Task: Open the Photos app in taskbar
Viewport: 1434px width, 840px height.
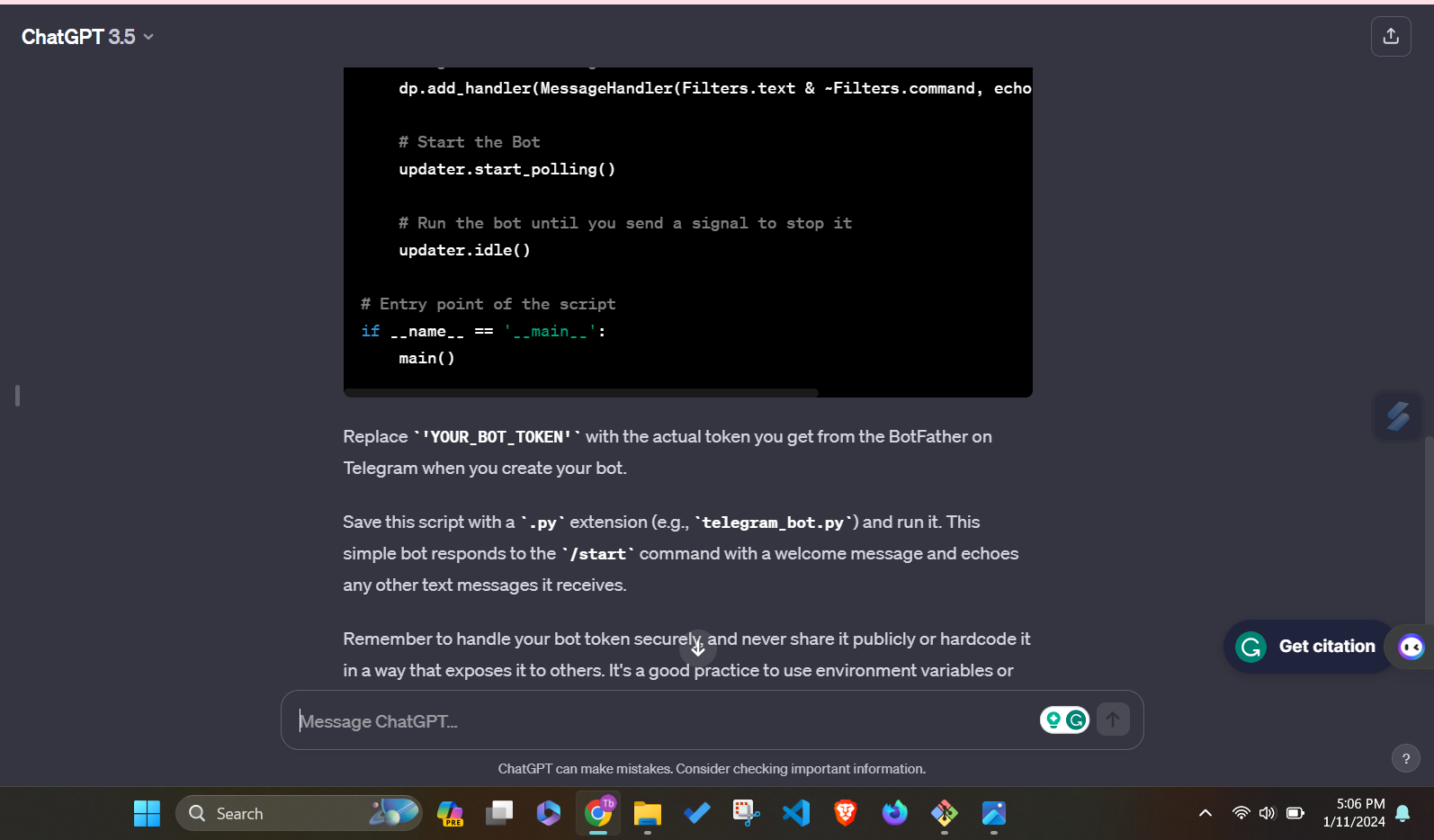Action: pyautogui.click(x=994, y=814)
